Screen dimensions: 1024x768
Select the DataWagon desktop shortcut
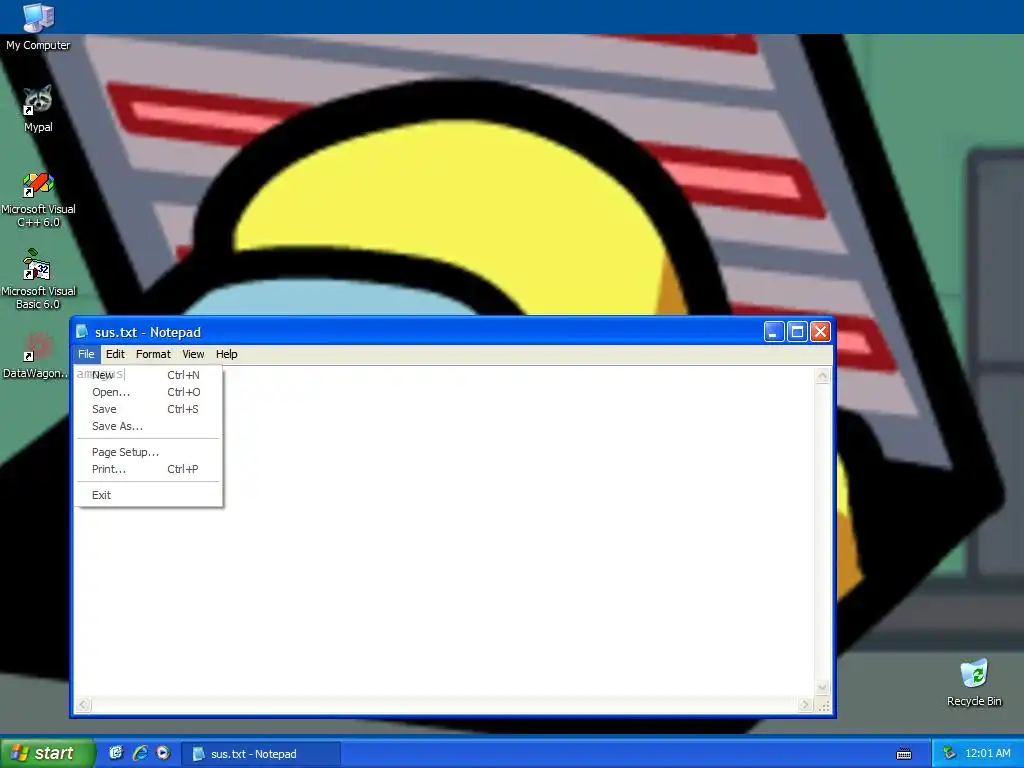pyautogui.click(x=37, y=357)
